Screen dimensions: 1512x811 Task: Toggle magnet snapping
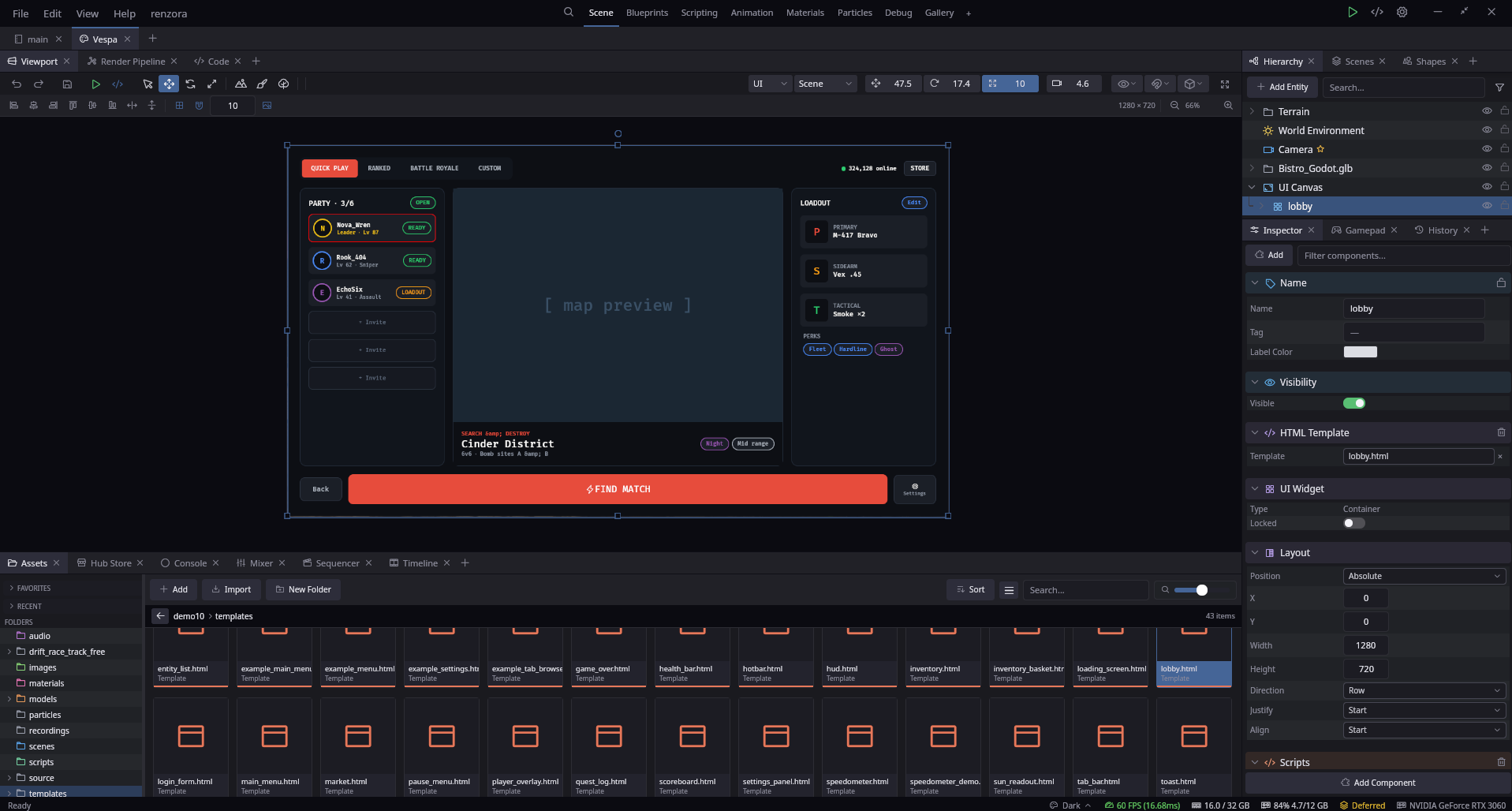(x=199, y=105)
